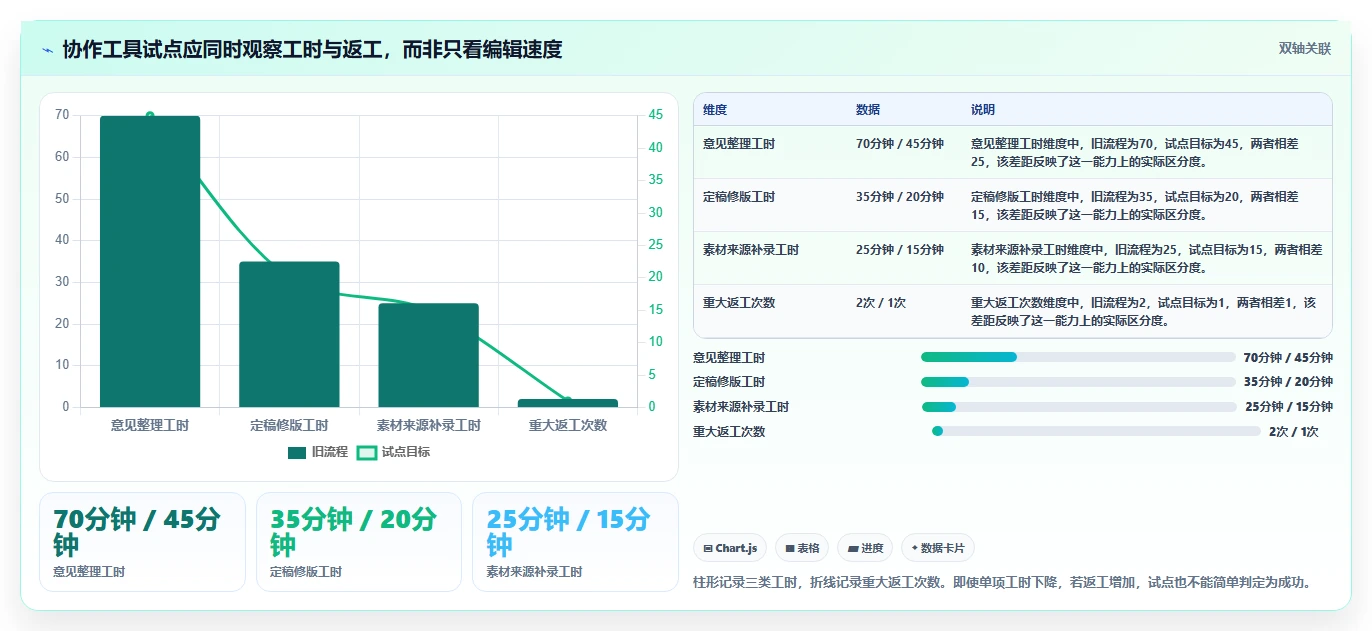Click the 维度 column header
The image size is (1372, 631).
pos(715,110)
